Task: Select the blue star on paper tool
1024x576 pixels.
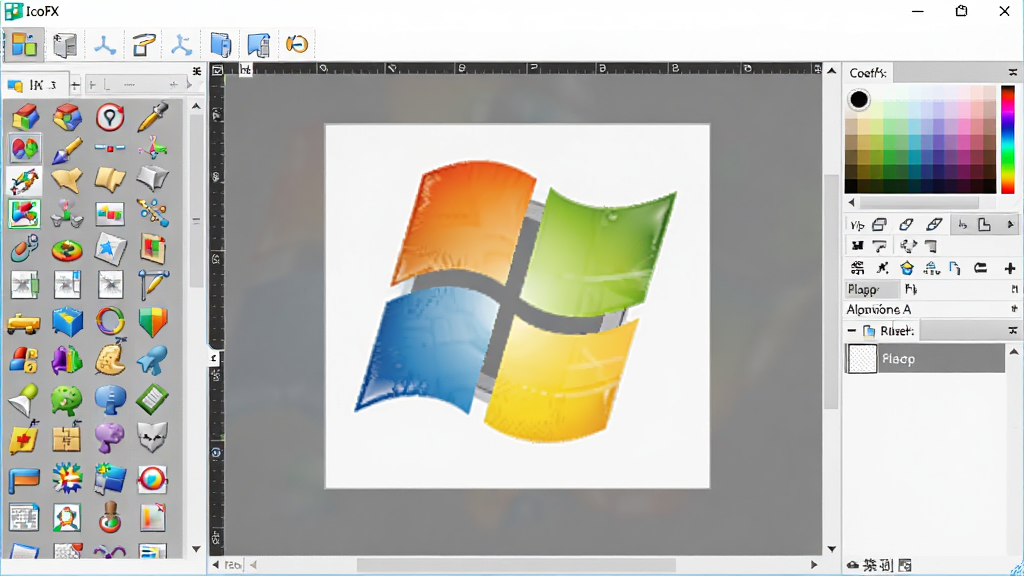Action: click(x=110, y=249)
